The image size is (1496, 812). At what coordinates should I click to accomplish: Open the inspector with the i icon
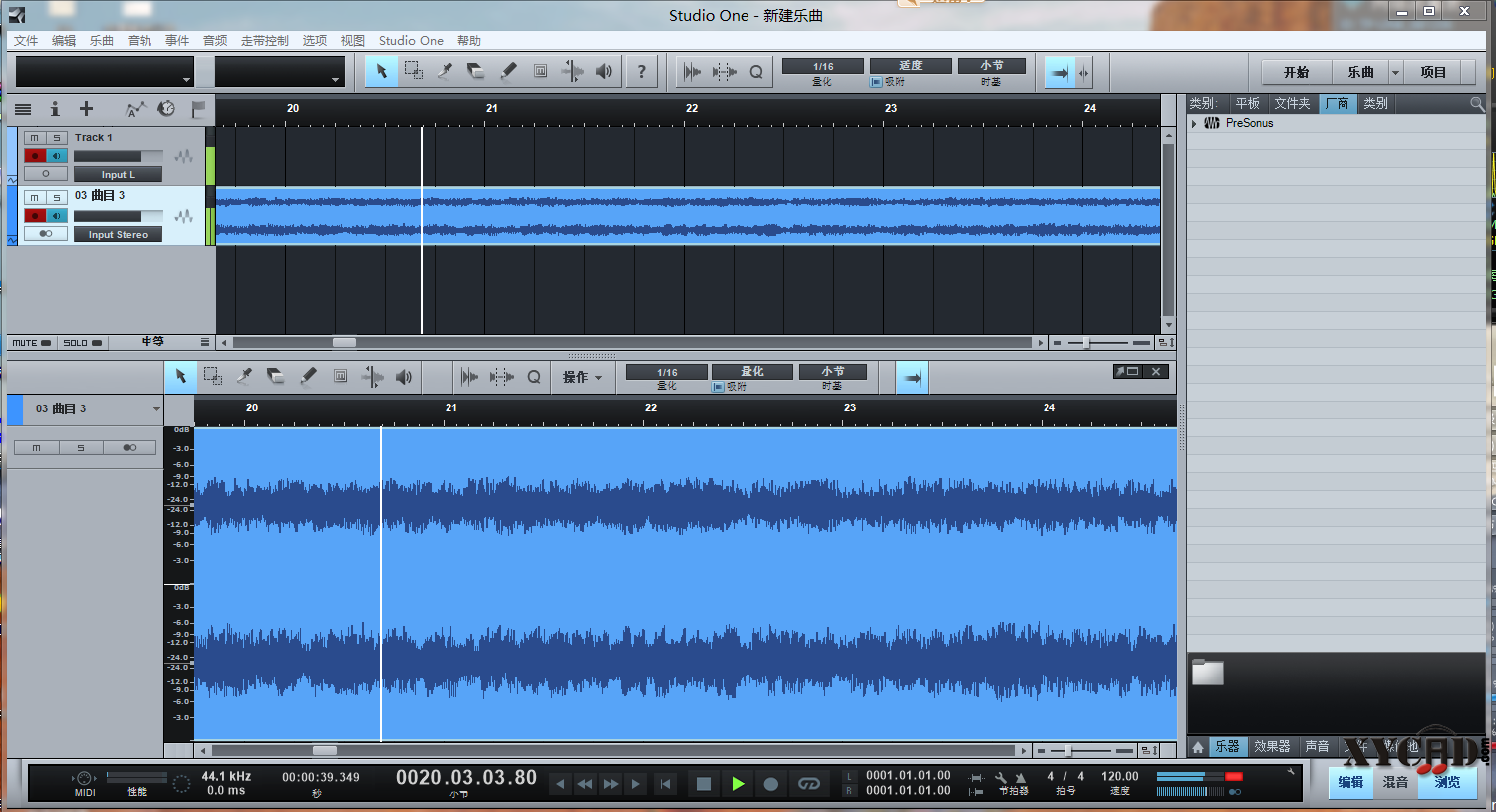point(55,109)
